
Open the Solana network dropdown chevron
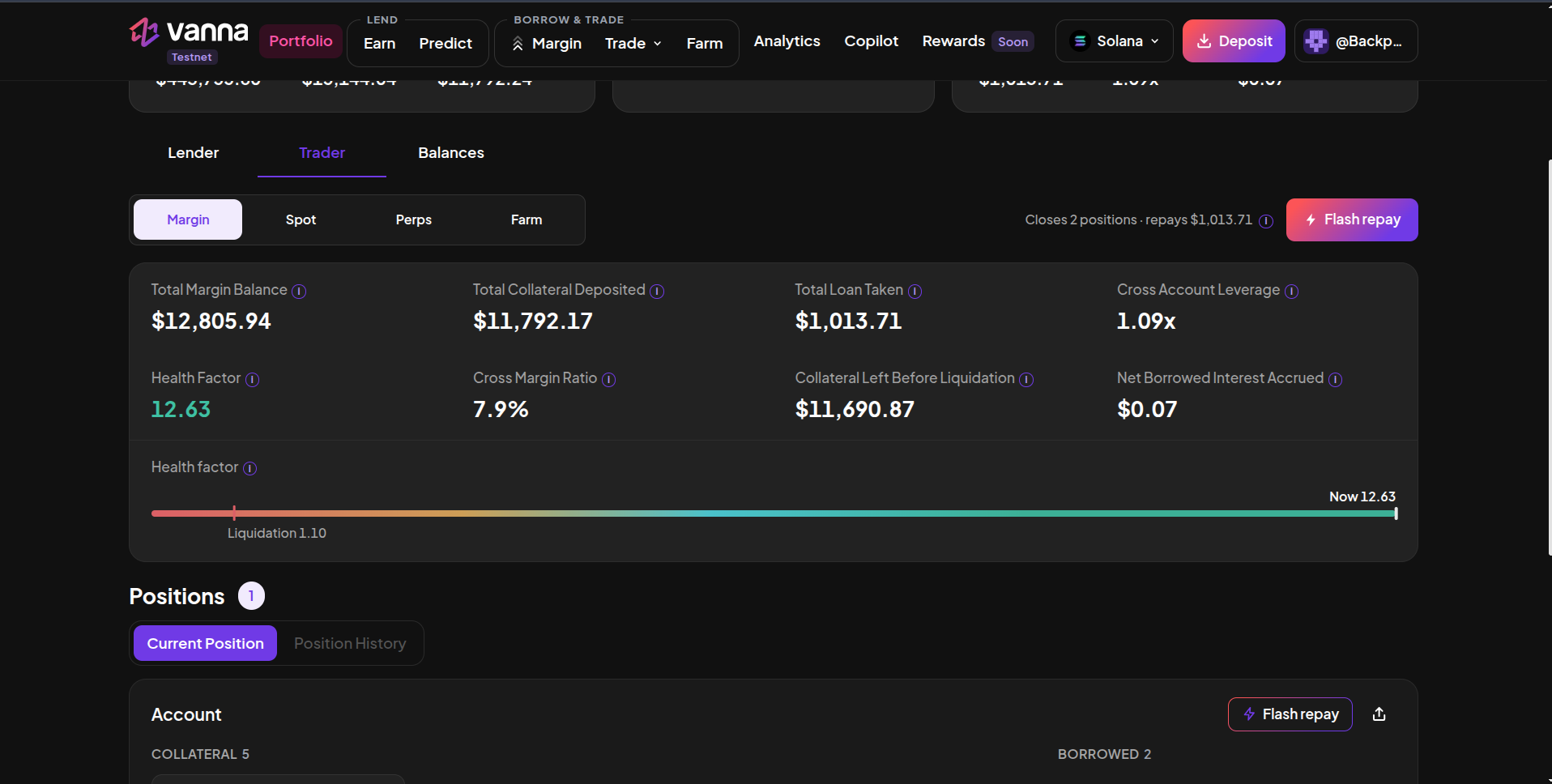click(x=1154, y=41)
